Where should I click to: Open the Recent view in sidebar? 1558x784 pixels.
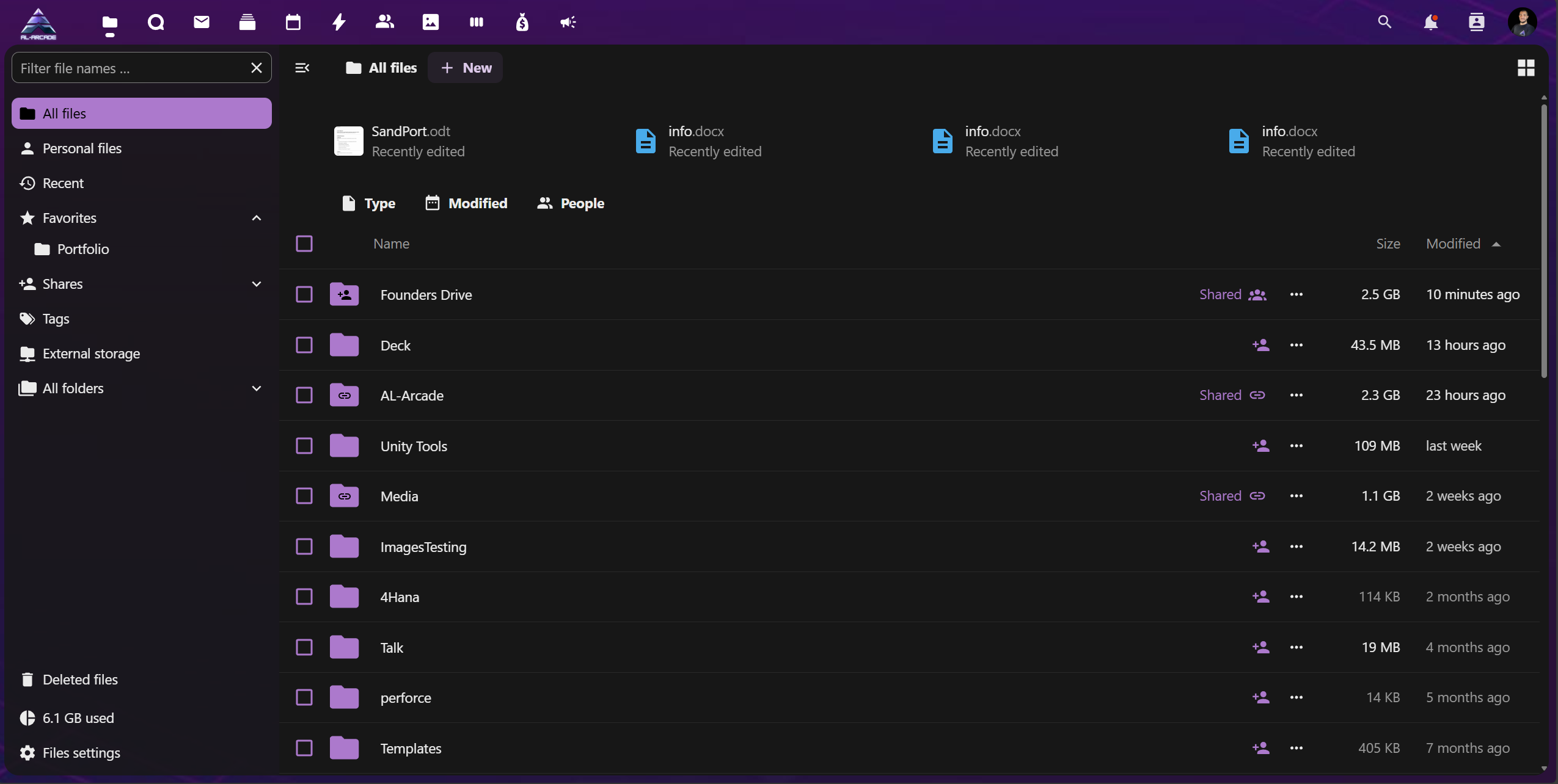[x=63, y=183]
